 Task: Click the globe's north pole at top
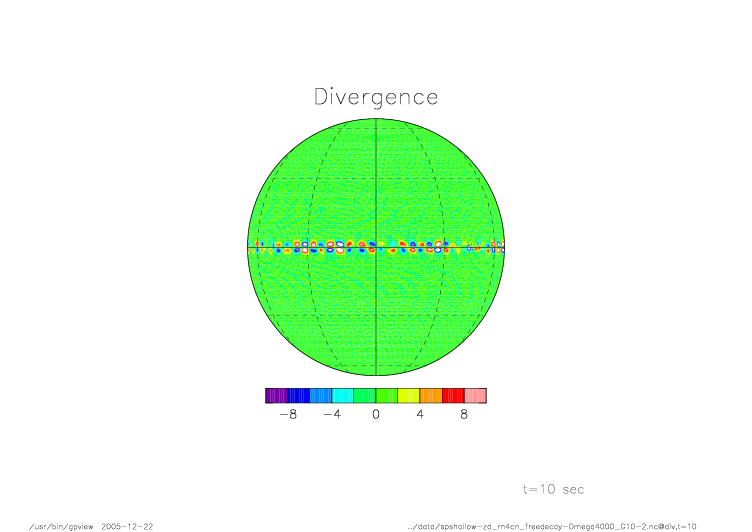tap(375, 119)
